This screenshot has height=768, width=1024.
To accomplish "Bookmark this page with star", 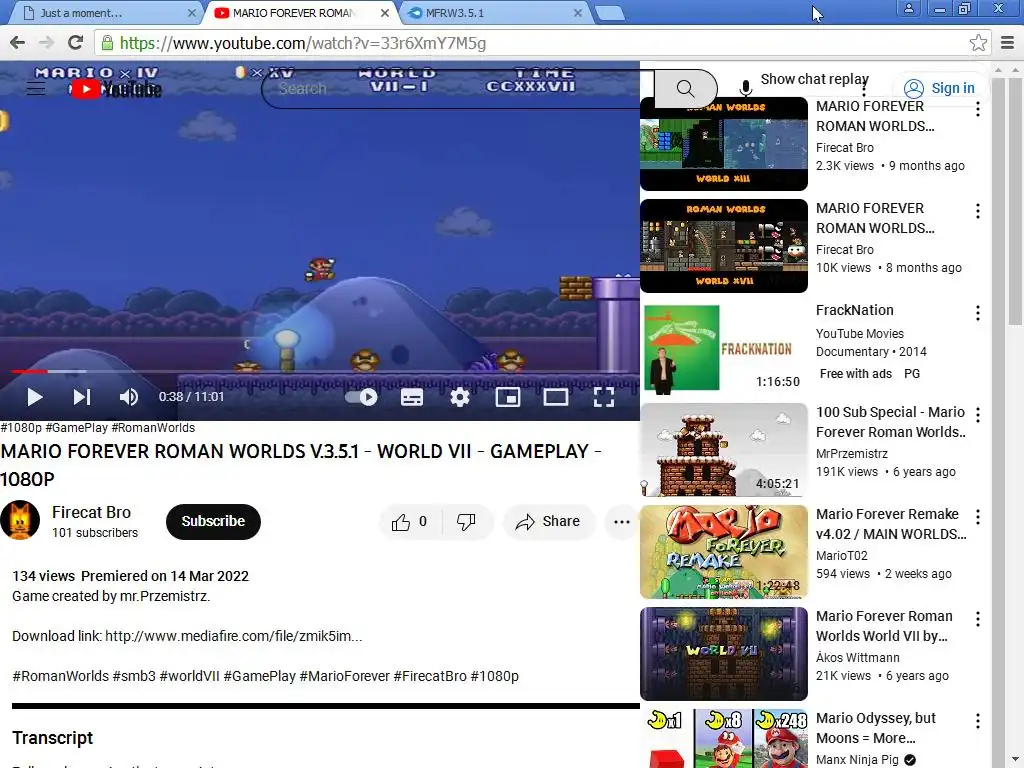I will [978, 43].
